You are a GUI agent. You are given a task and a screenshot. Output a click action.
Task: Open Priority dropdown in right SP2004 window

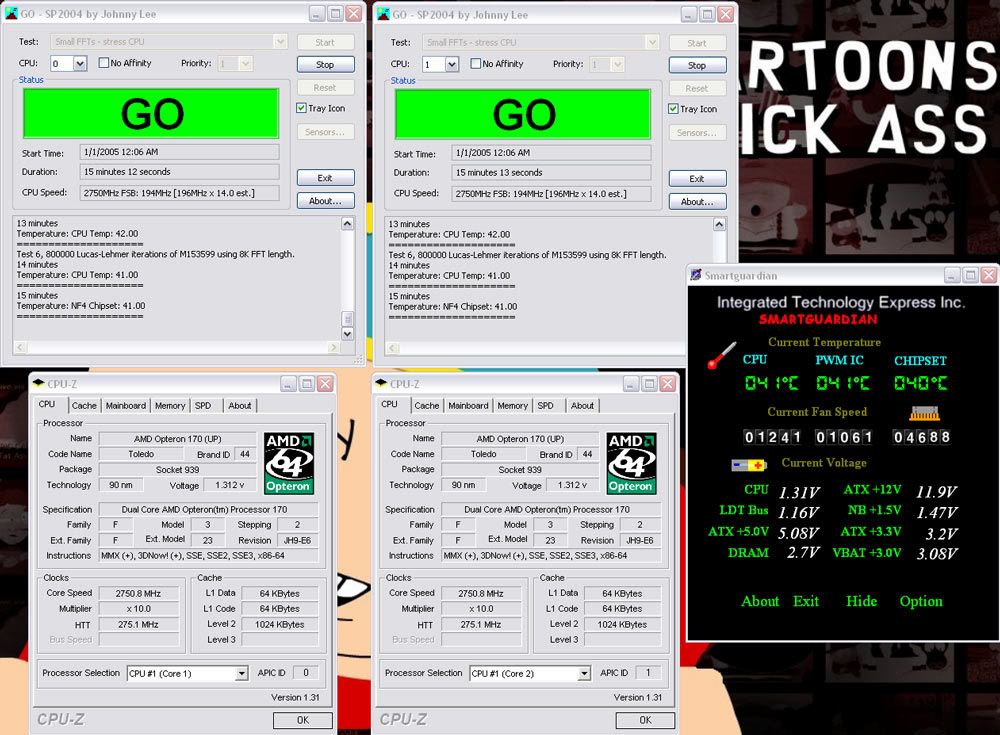[617, 64]
